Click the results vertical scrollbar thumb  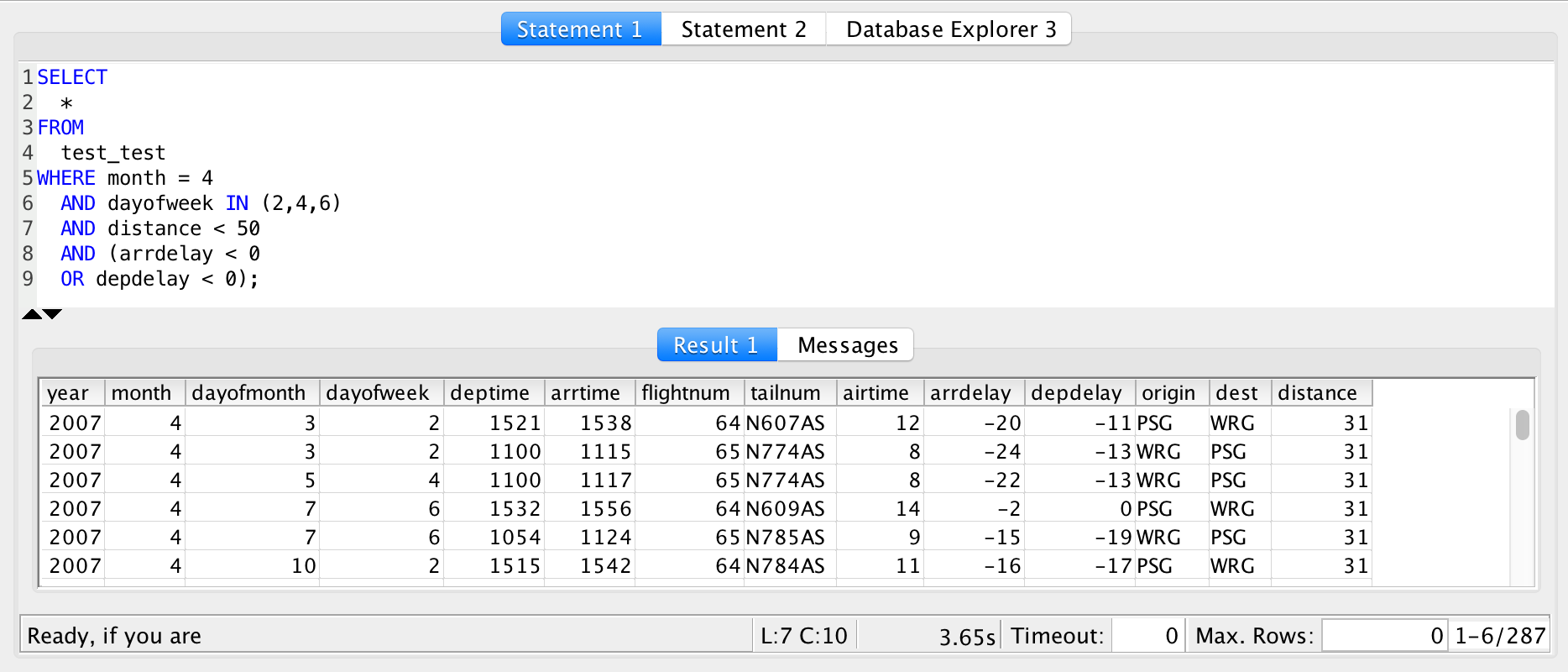pos(1522,424)
